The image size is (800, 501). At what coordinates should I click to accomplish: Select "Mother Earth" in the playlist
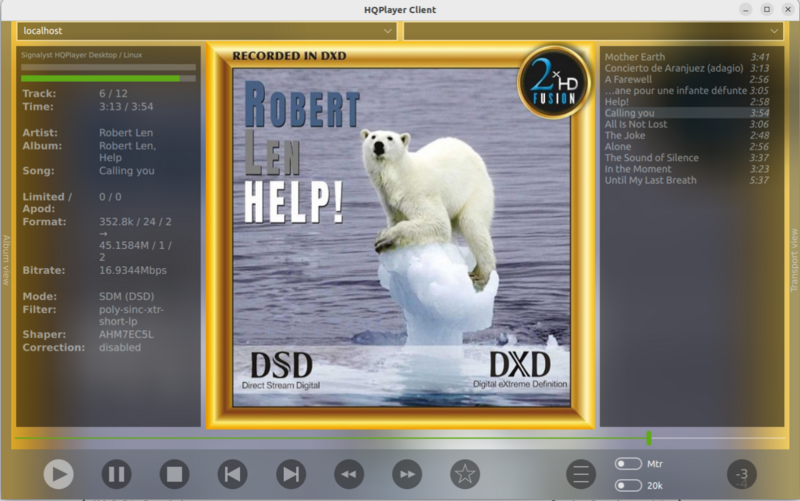pos(635,57)
